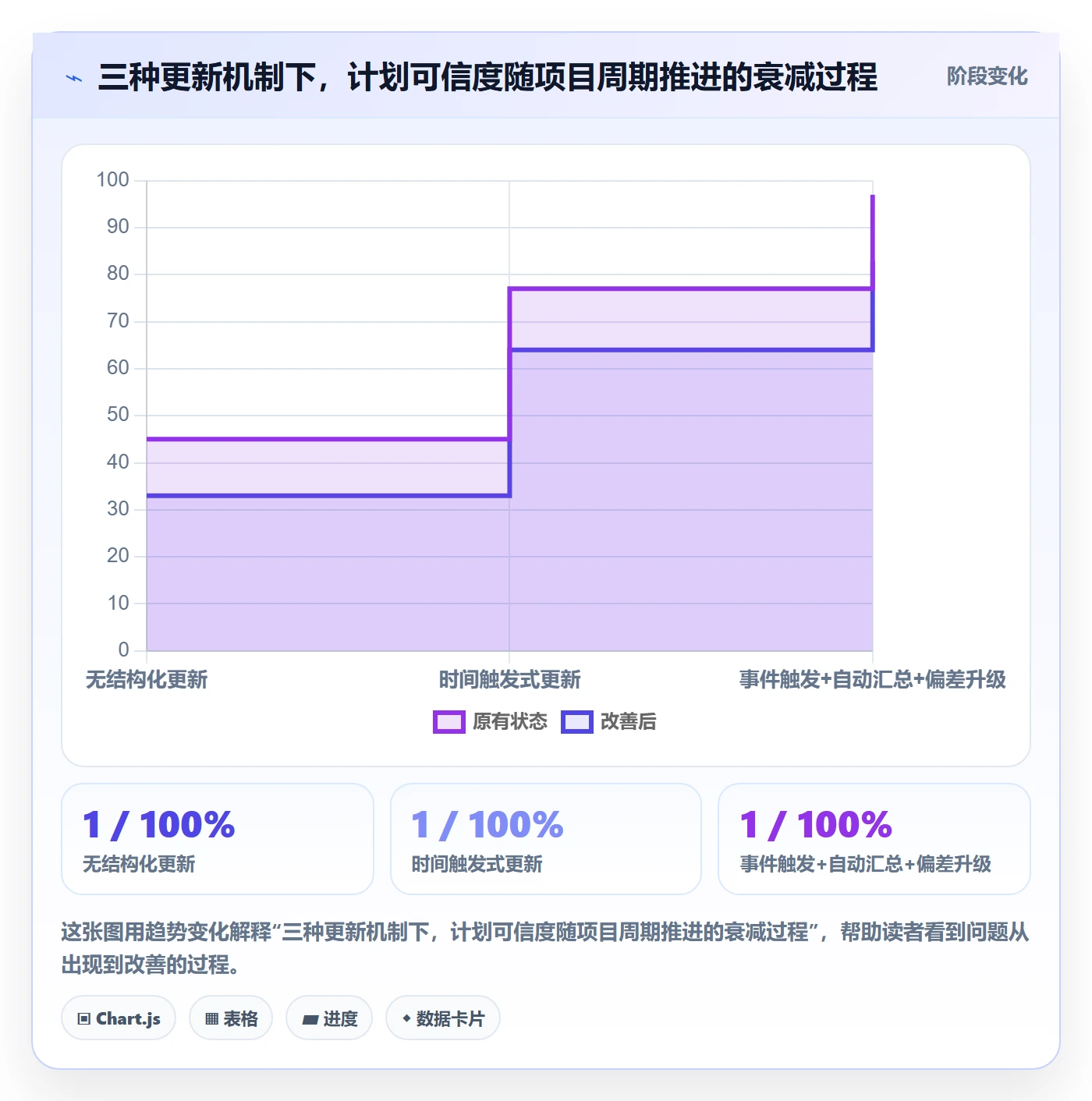Click the description paragraph starting 这张图用趋势变化
Screen dimensions: 1092x1101
click(x=545, y=948)
